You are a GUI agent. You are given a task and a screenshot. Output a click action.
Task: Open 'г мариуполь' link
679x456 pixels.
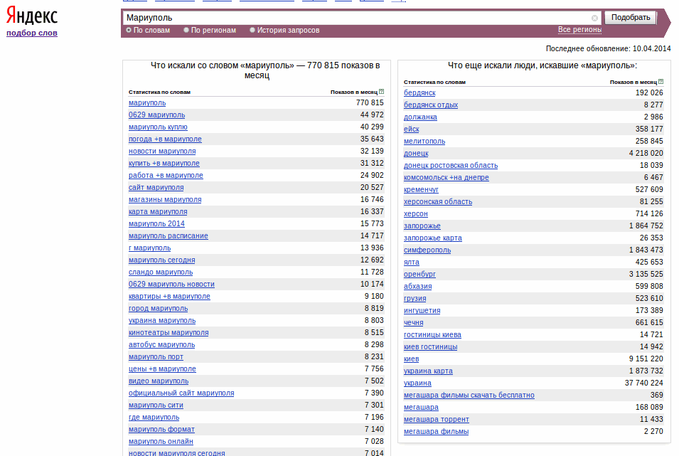(150, 248)
